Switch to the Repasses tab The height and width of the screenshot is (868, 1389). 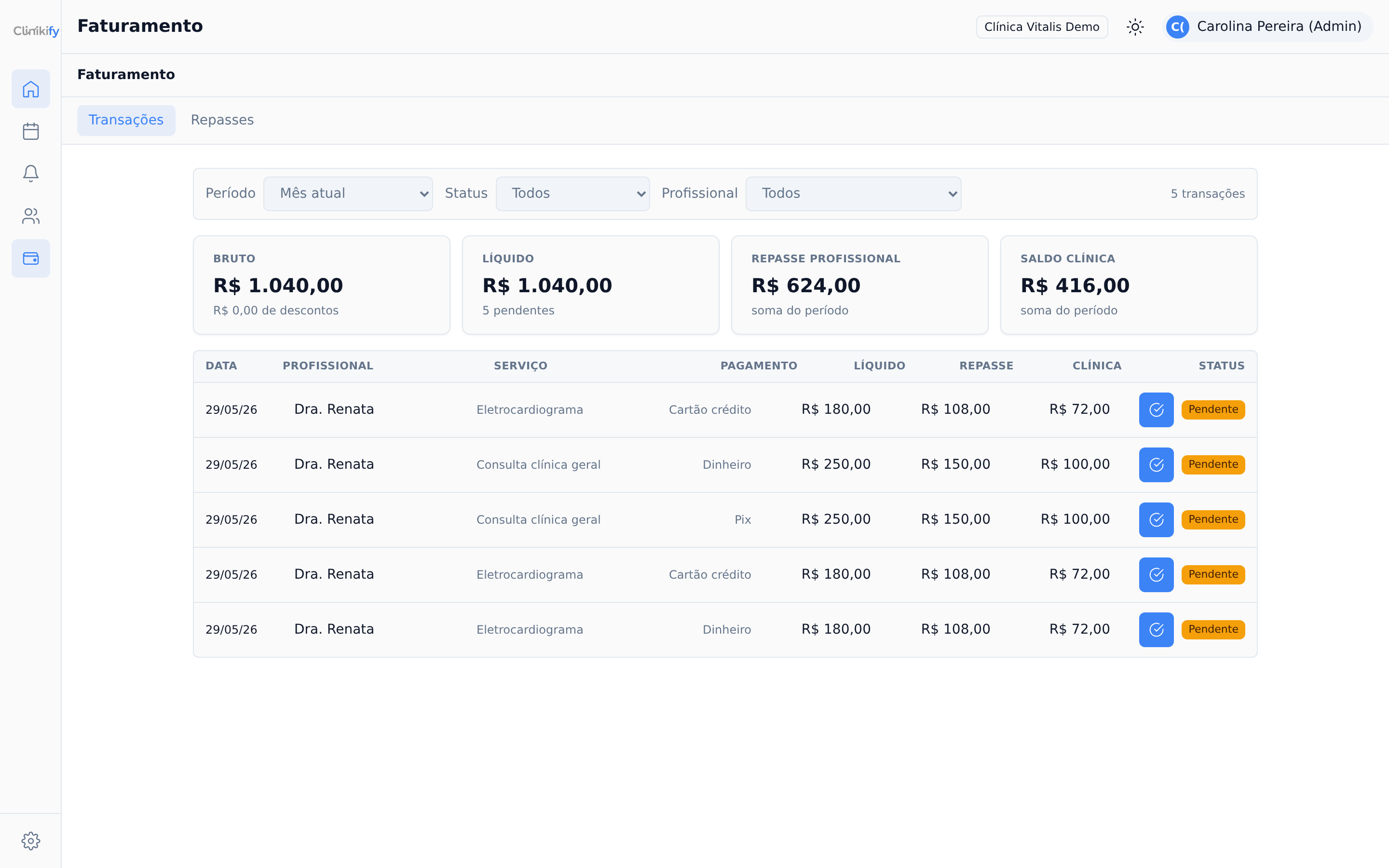(222, 120)
